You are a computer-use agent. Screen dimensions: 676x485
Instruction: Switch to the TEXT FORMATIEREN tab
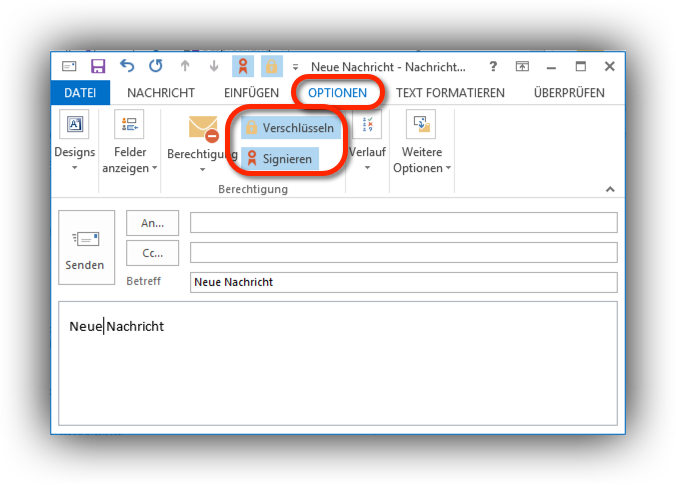(x=450, y=93)
